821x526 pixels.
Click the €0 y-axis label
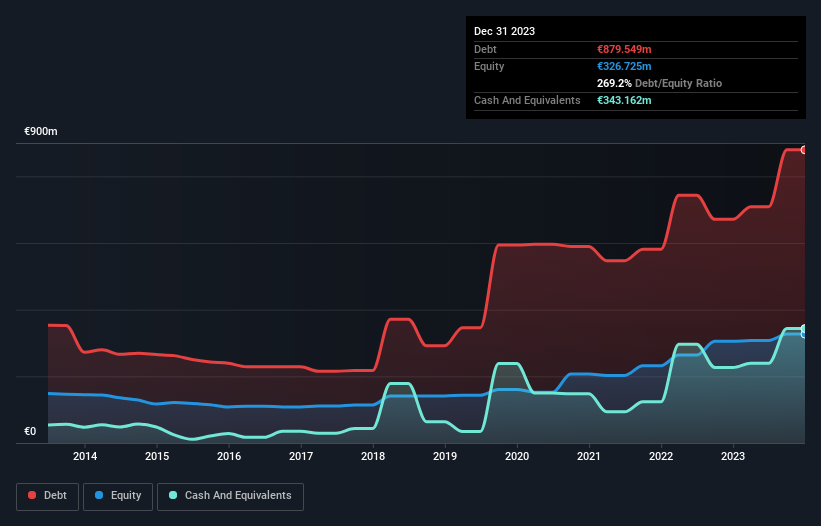click(30, 431)
